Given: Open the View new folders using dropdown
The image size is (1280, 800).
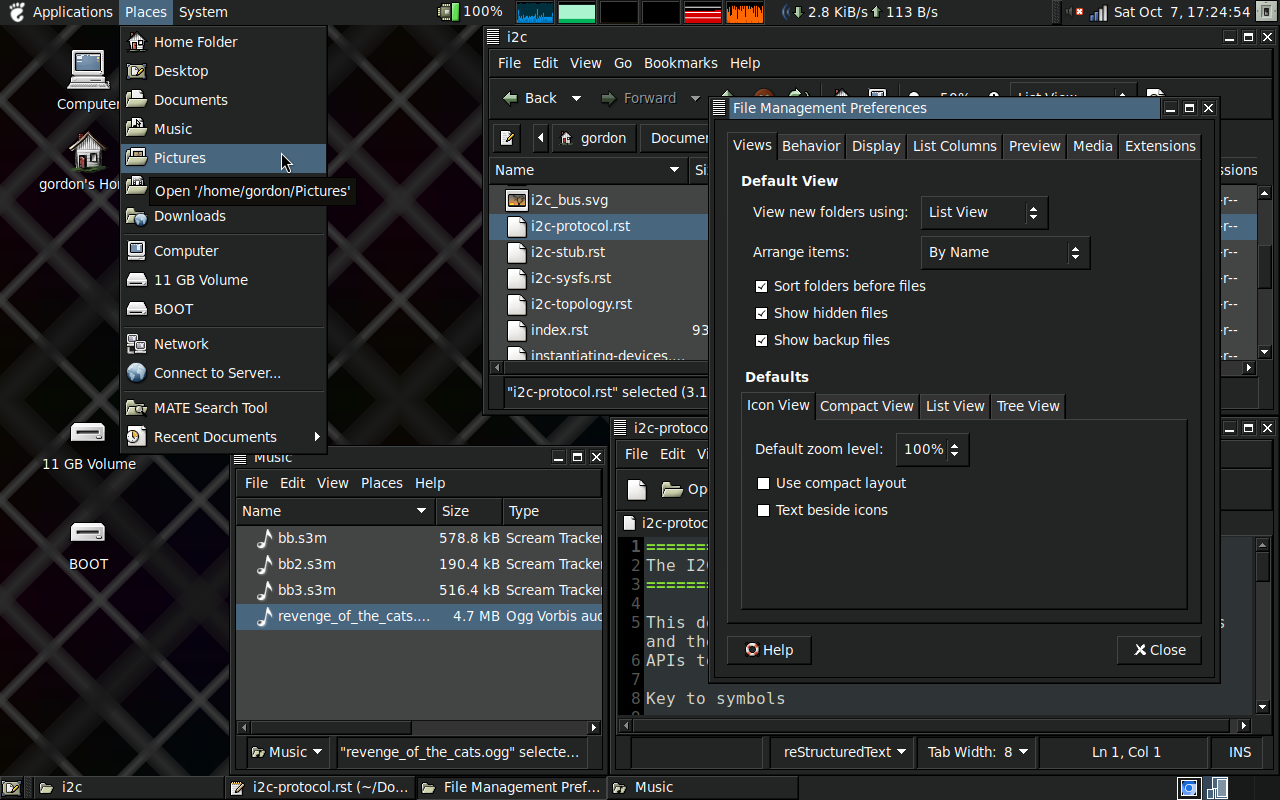Looking at the screenshot, I should pos(984,212).
